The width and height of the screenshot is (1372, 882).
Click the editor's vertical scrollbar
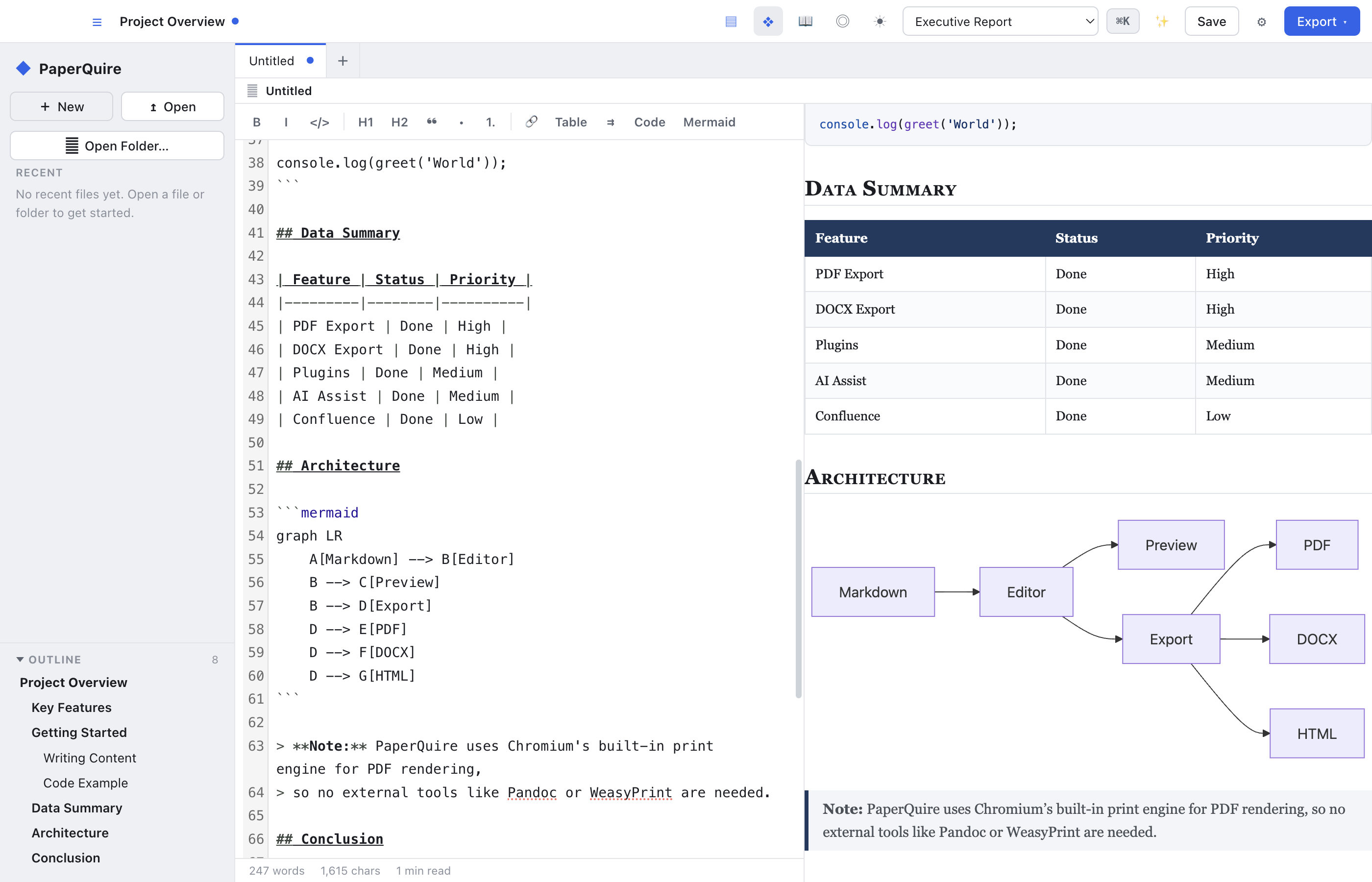pyautogui.click(x=798, y=579)
